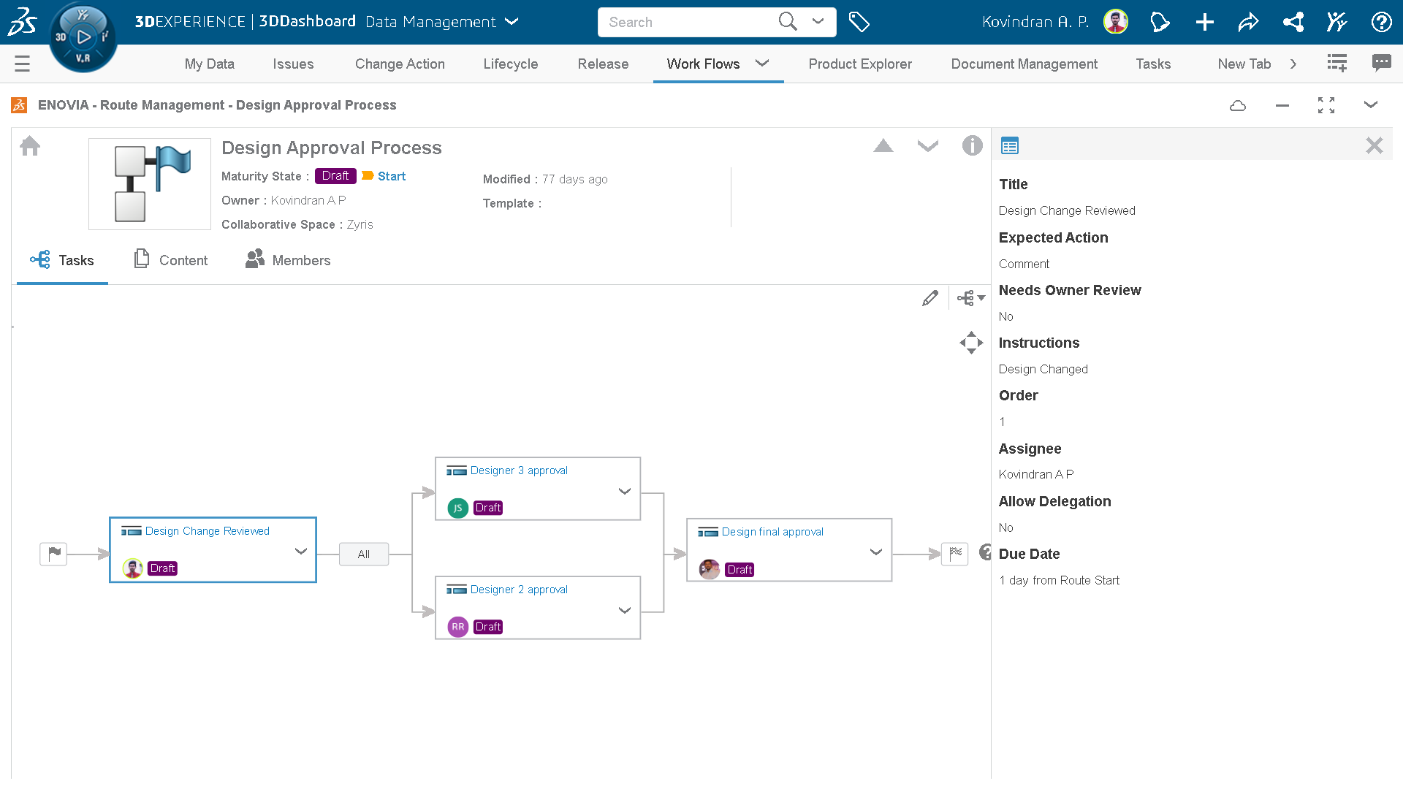Click the Search input field
Screen dimensions: 1403x789
tap(690, 22)
